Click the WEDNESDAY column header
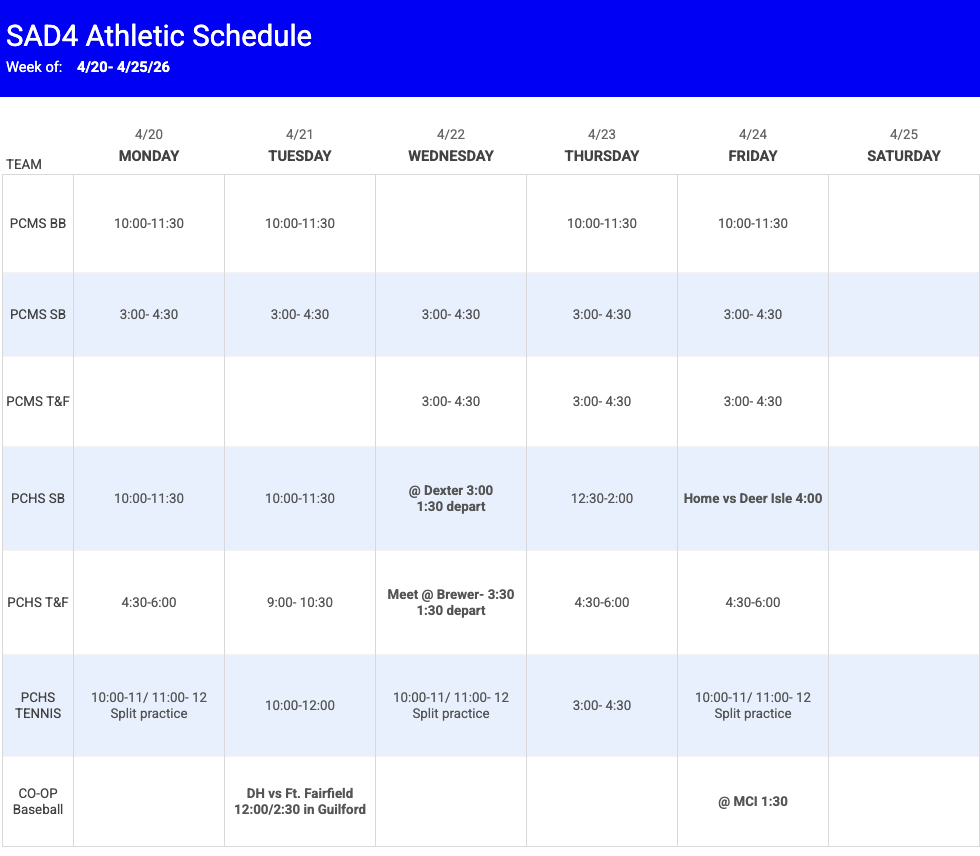 [451, 155]
